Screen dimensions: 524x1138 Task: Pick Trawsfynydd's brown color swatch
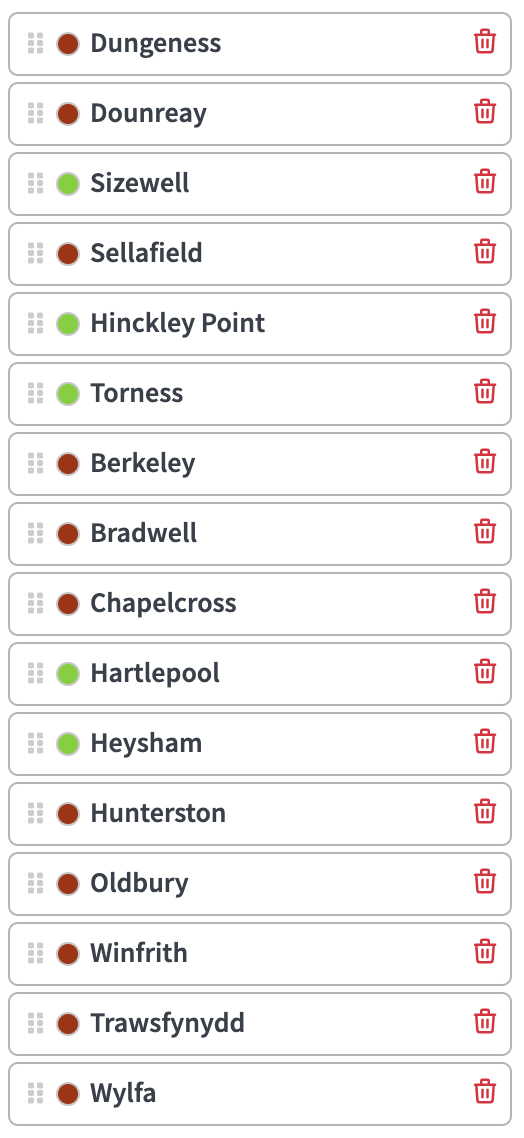tap(68, 1024)
